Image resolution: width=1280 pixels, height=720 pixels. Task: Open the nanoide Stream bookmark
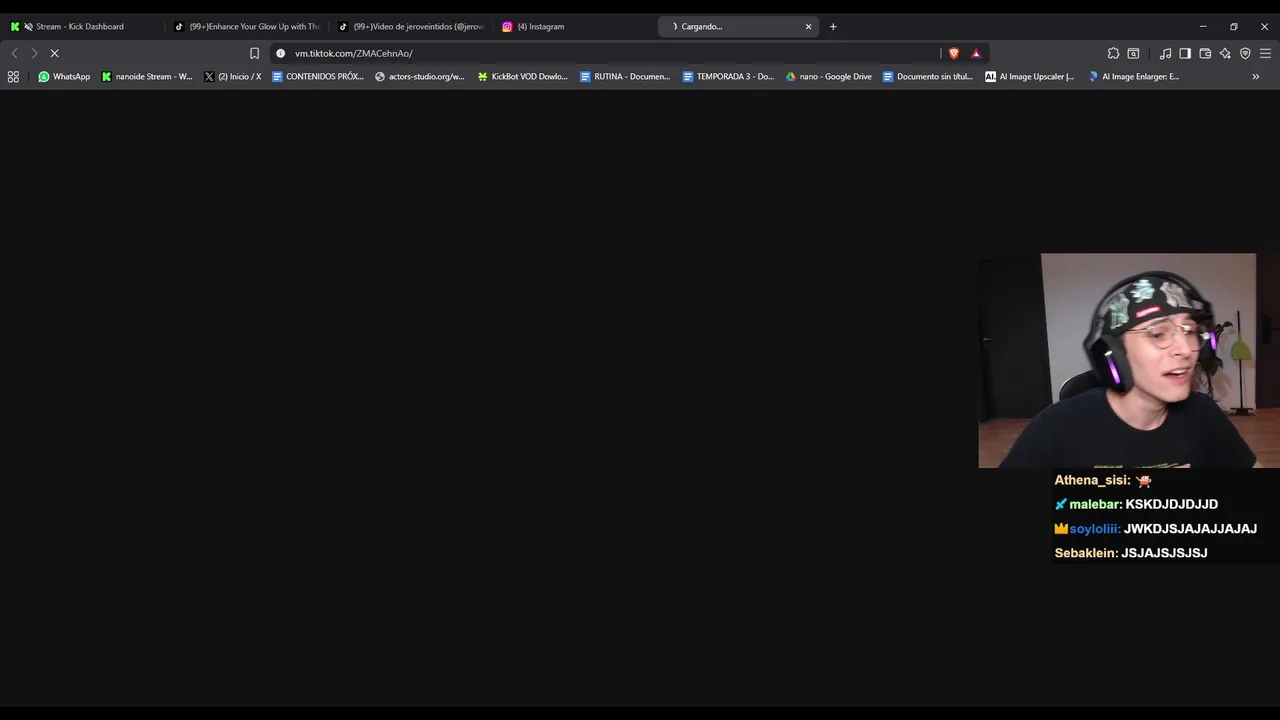pyautogui.click(x=147, y=76)
